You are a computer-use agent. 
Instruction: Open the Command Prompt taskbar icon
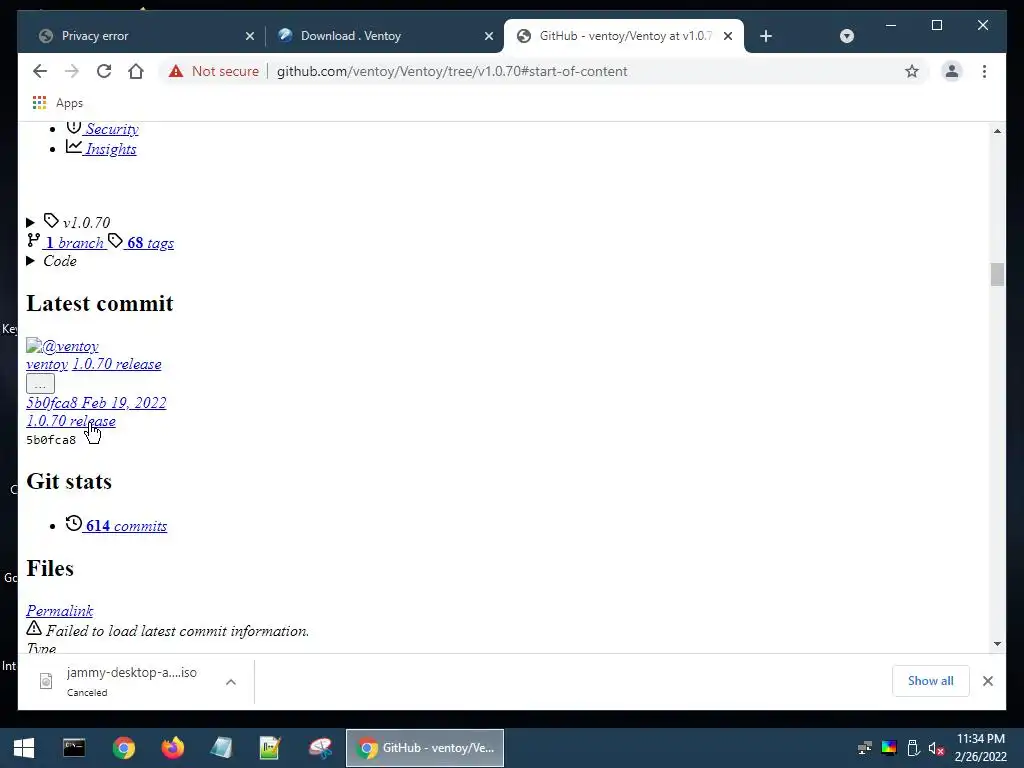click(x=74, y=748)
